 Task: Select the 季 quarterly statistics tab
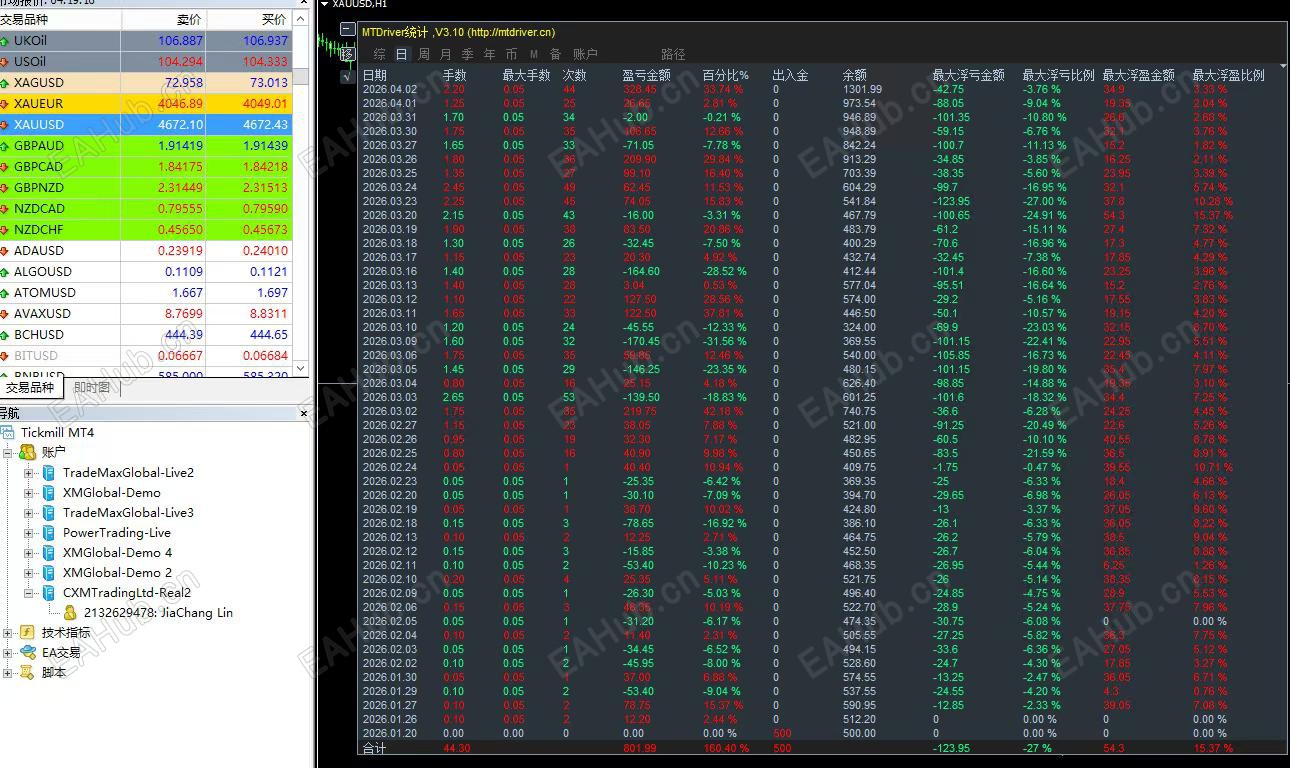[x=468, y=54]
